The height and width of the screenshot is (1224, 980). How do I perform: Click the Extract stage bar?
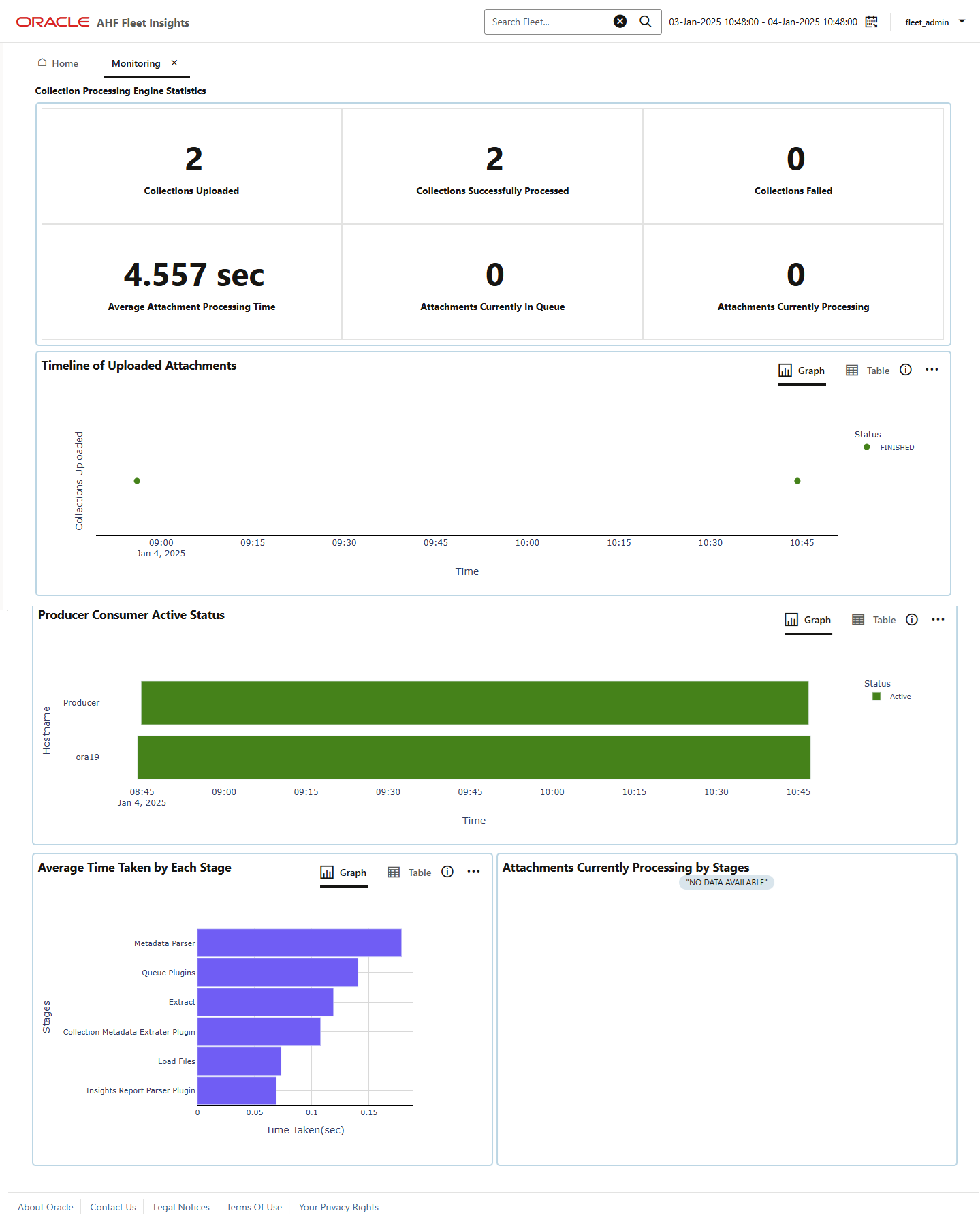pyautogui.click(x=265, y=1002)
